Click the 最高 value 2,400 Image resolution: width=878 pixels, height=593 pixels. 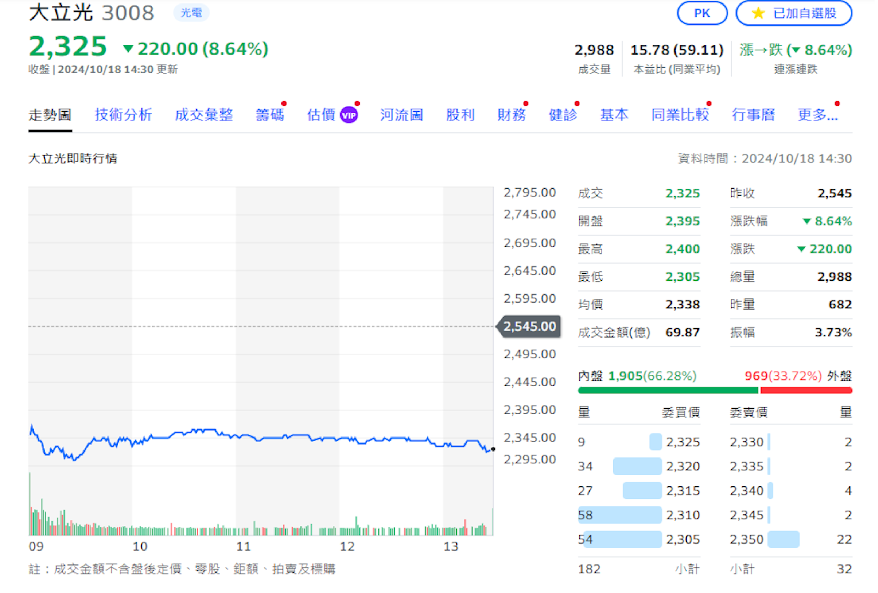point(683,249)
